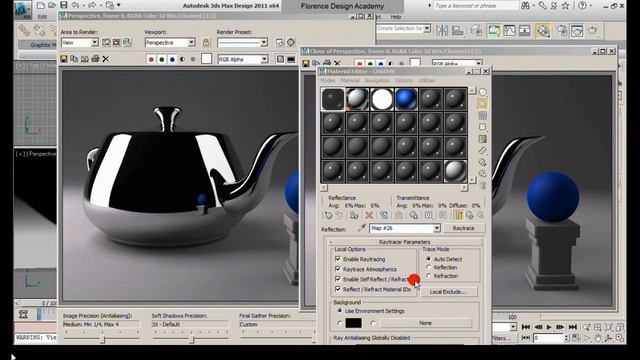This screenshot has height=360, width=640.
Task: Select the blue material sample slot
Action: pos(406,99)
